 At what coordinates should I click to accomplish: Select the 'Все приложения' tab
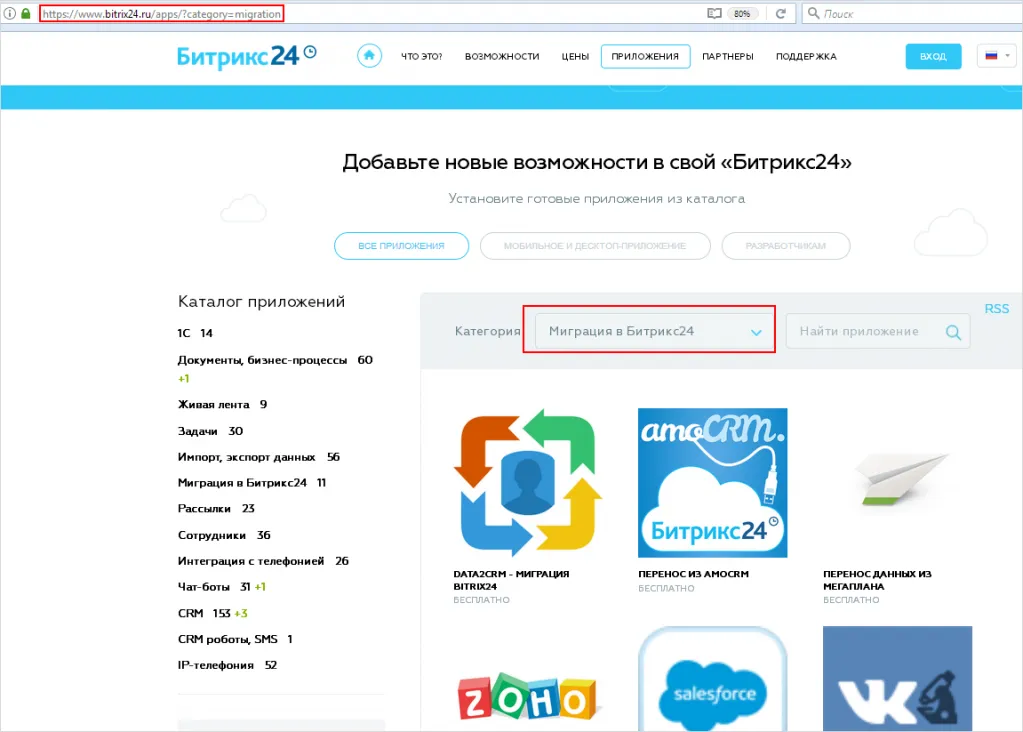coord(401,246)
